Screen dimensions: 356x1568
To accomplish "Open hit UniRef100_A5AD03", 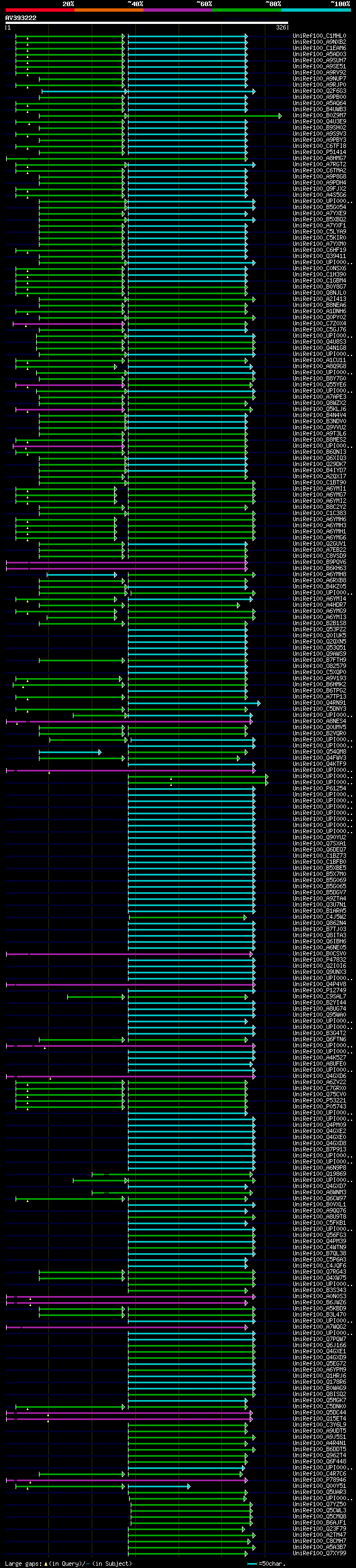I will tap(319, 55).
